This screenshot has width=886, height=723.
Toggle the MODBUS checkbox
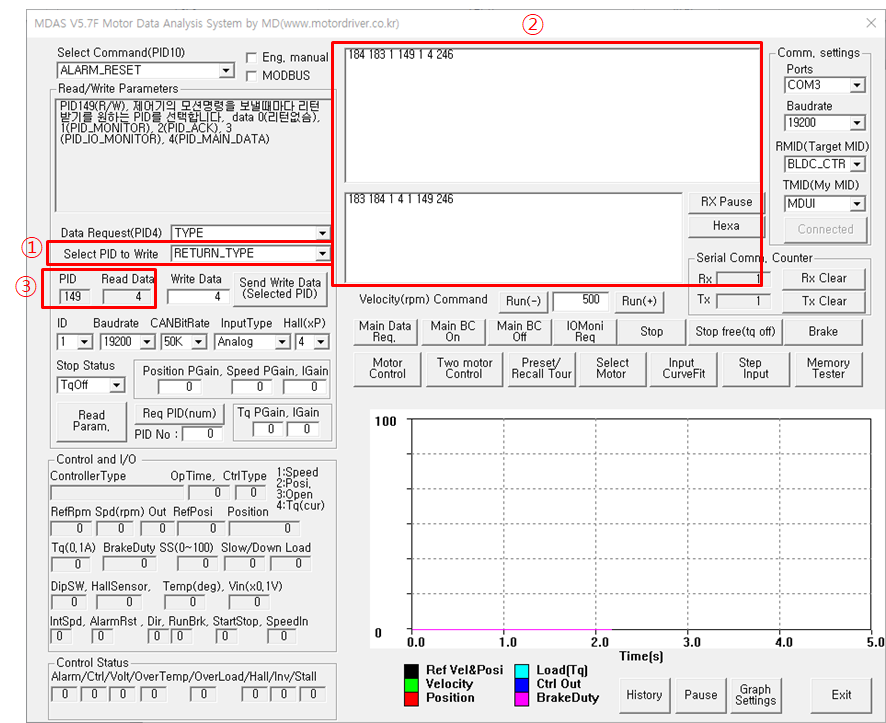(x=252, y=76)
